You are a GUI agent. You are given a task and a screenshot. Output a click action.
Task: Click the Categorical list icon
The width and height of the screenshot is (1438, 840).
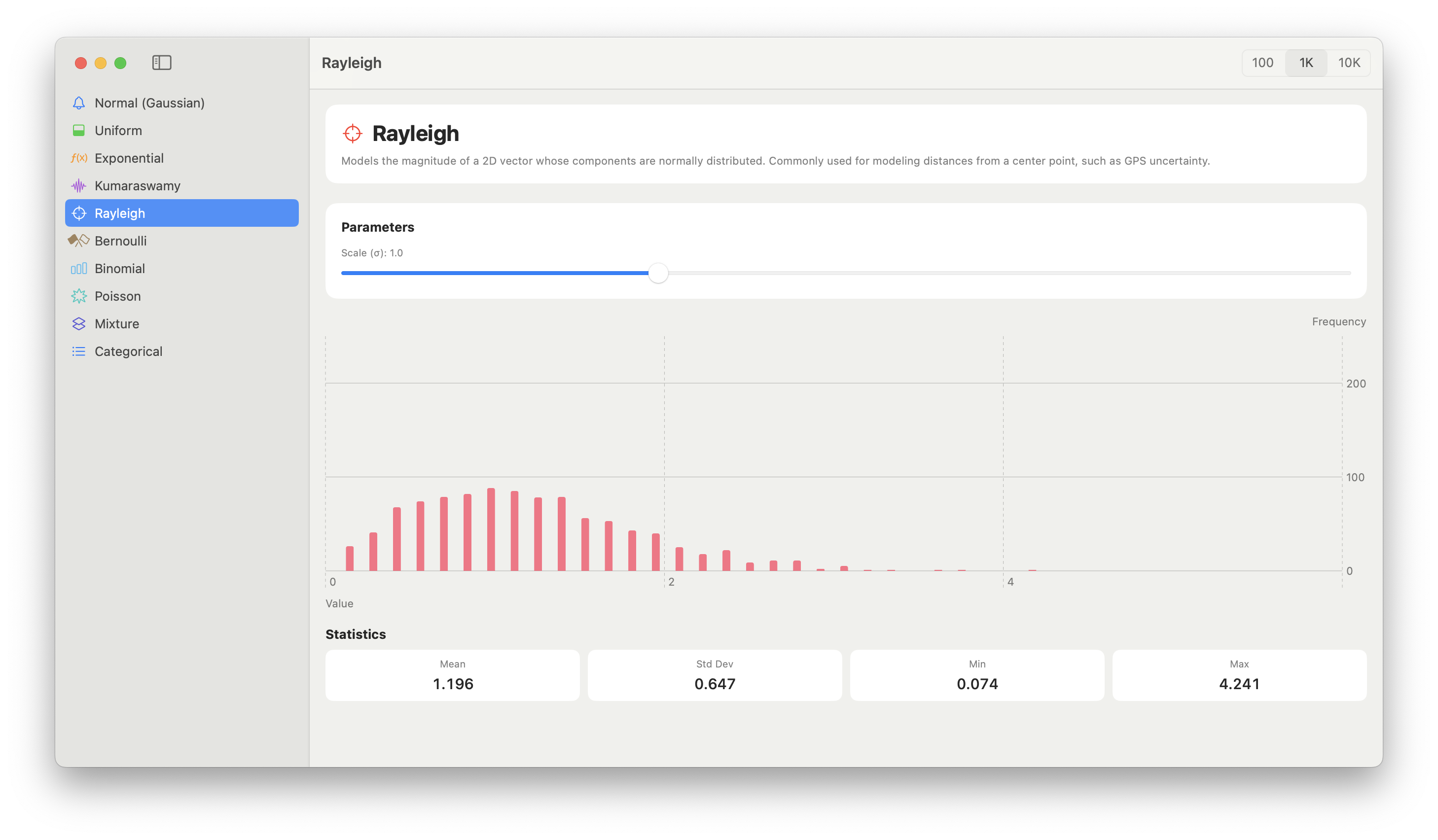[79, 351]
